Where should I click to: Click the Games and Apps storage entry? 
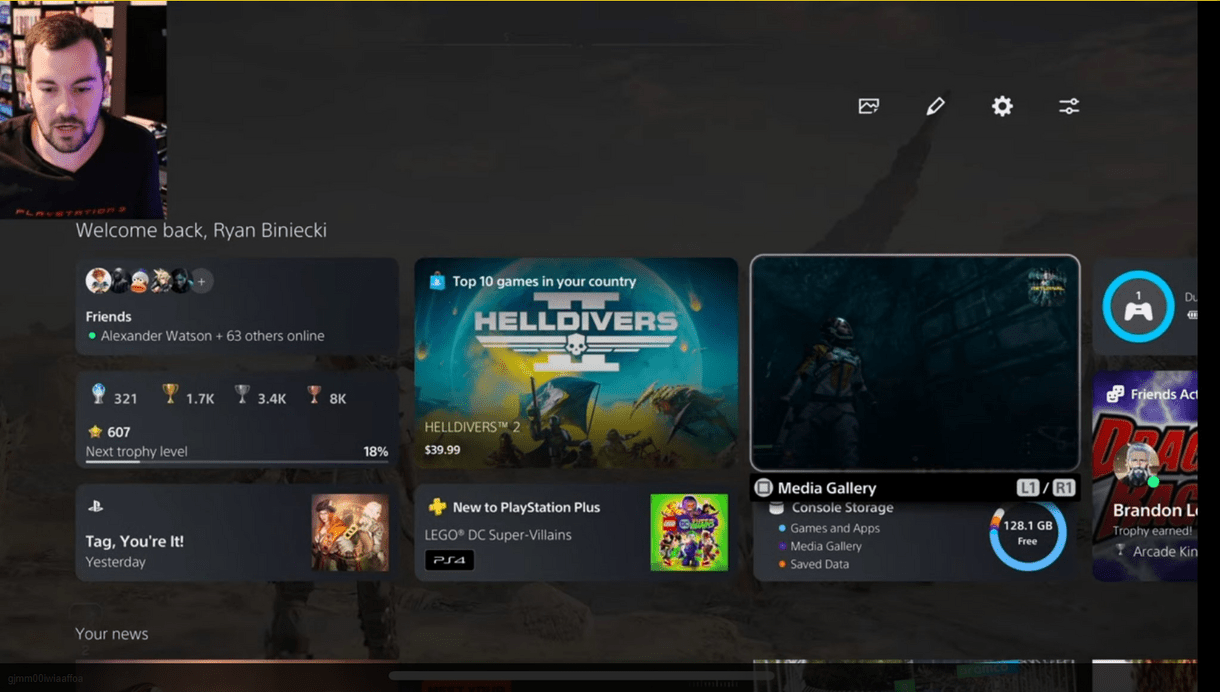[x=835, y=528]
